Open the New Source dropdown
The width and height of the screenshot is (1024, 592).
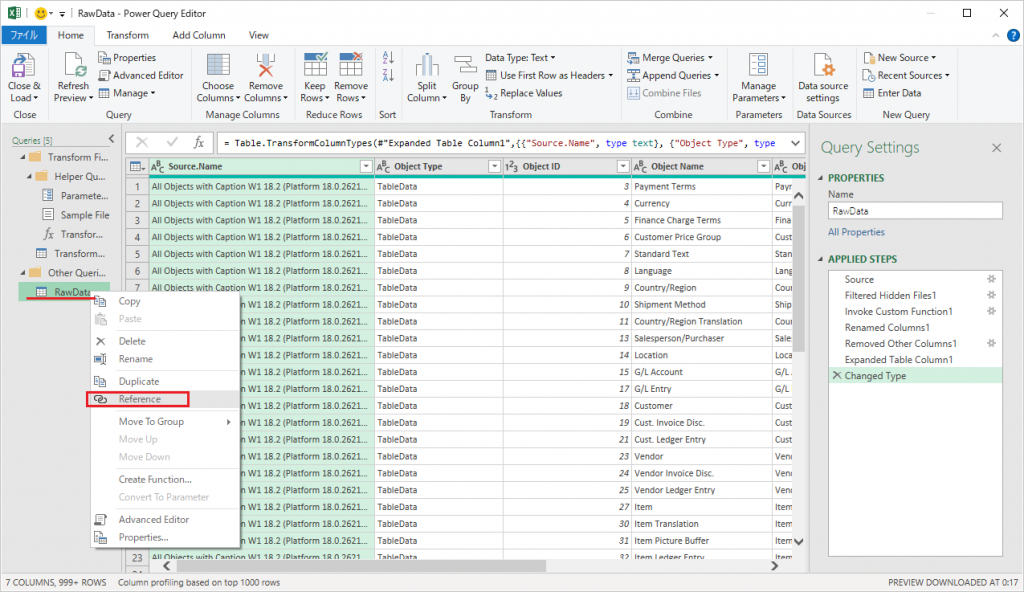900,58
